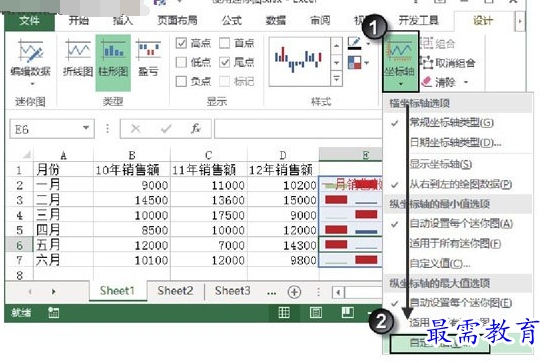548x363 pixels.
Task: Click the 清除 eraser button
Action: pos(439,82)
